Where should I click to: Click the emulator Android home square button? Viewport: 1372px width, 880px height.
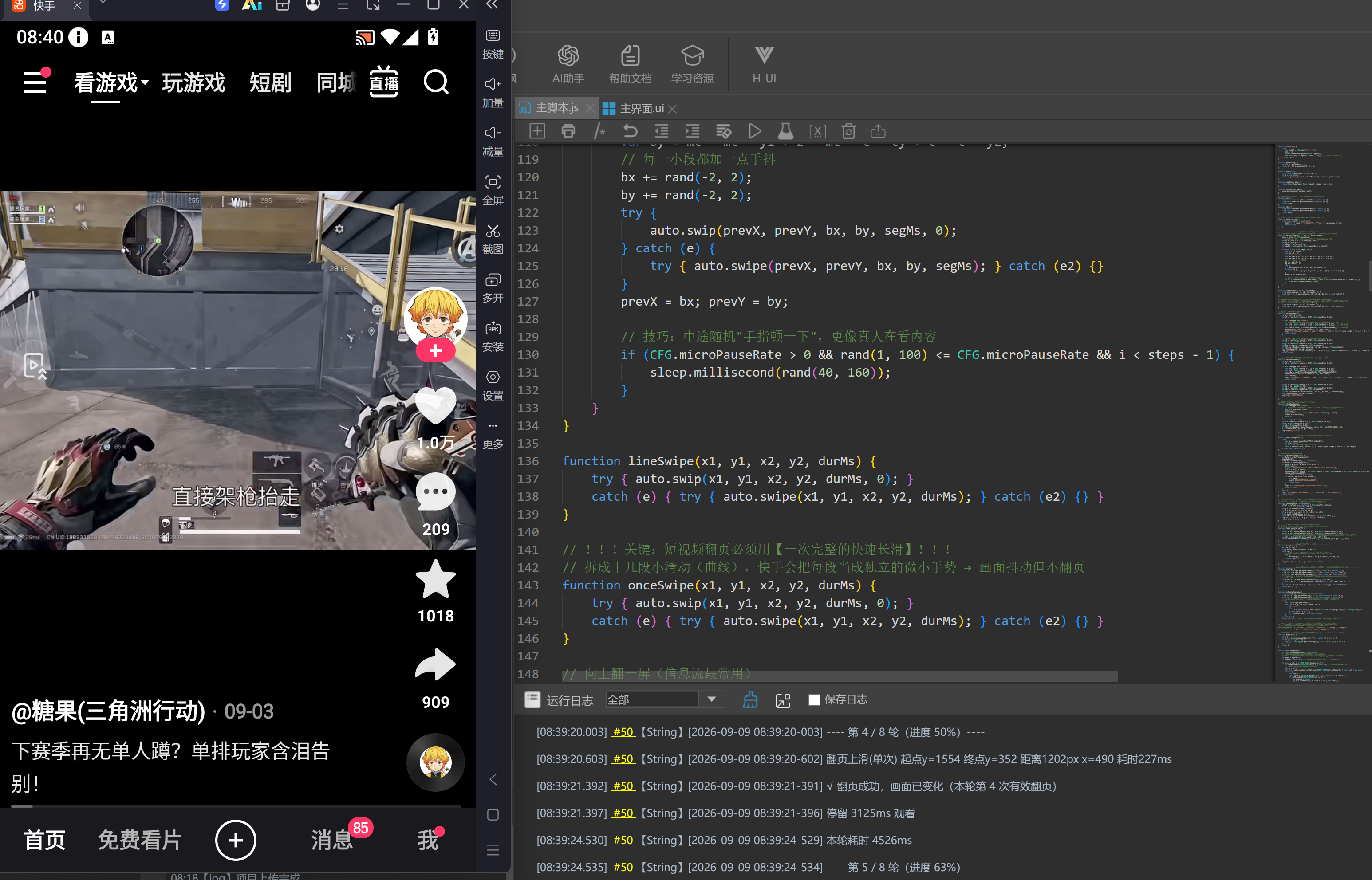pyautogui.click(x=493, y=815)
